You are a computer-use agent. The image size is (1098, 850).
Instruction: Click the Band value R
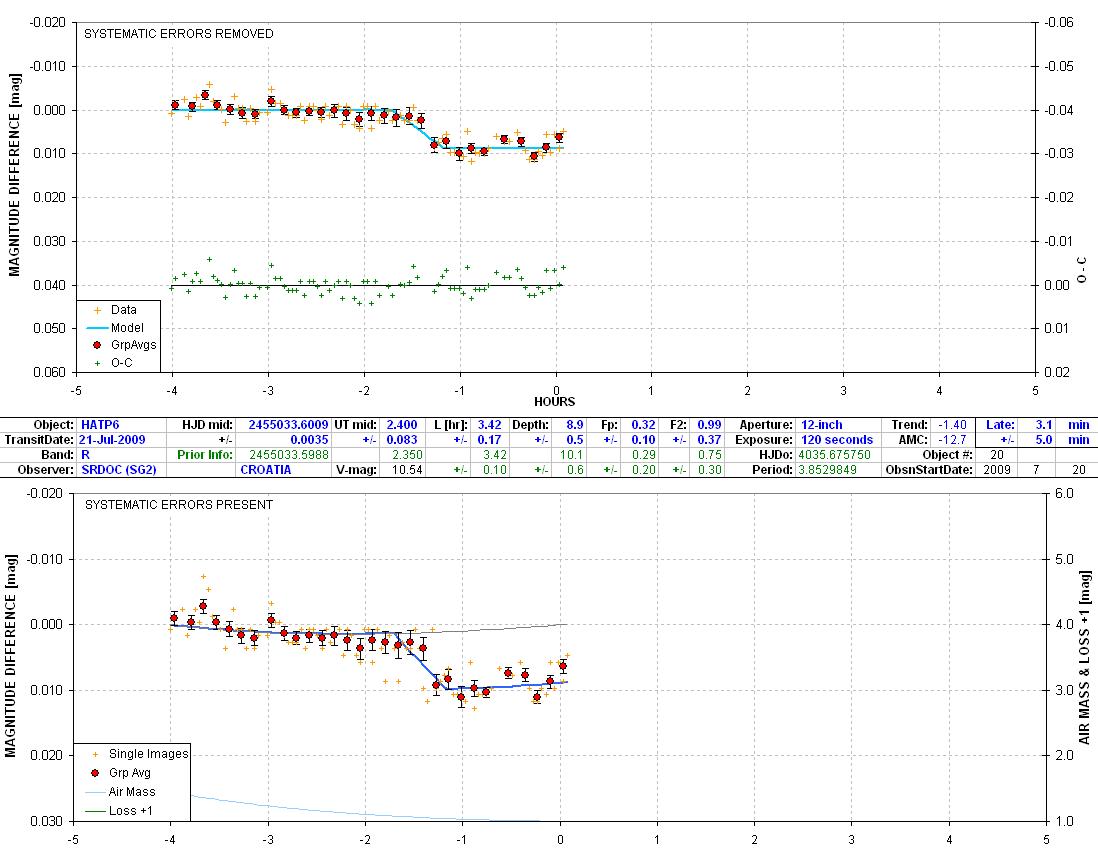[85, 454]
